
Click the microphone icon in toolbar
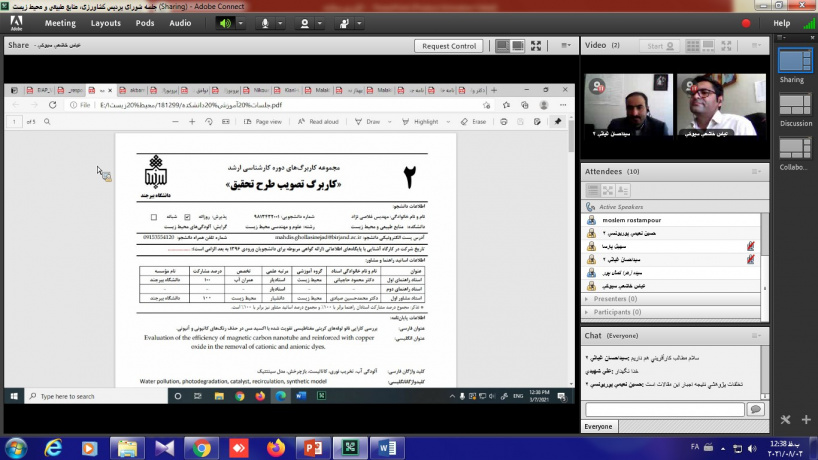pyautogui.click(x=267, y=22)
